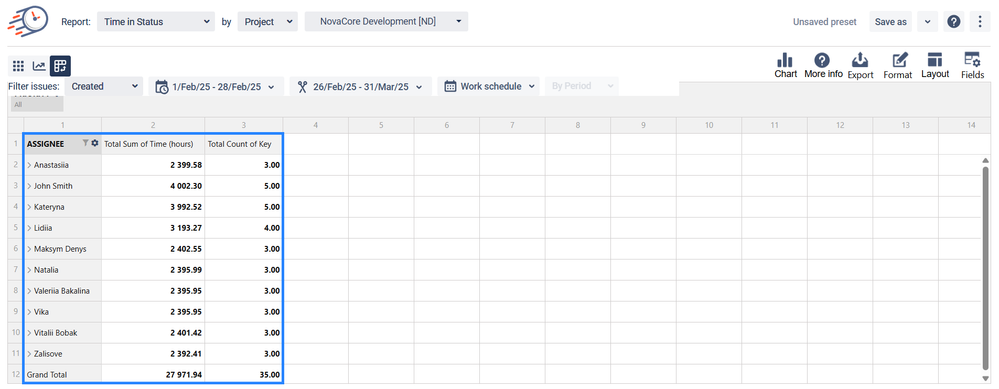Expand the Anastasiia row

tap(29, 165)
